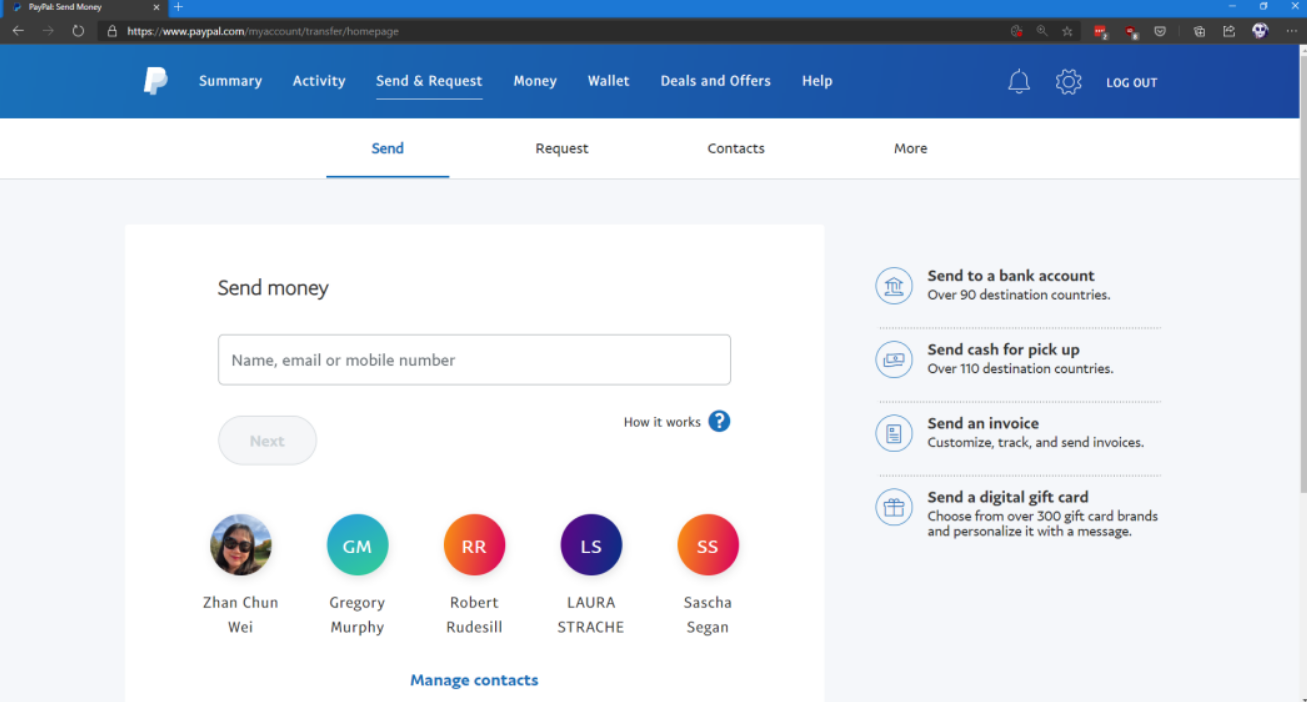1307x702 pixels.
Task: Click the Send an invoice document icon
Action: pyautogui.click(x=894, y=433)
